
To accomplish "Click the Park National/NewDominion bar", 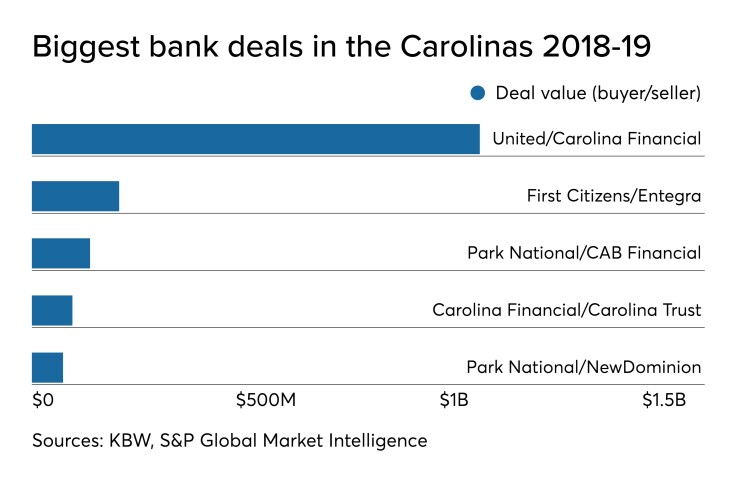I will (47, 367).
